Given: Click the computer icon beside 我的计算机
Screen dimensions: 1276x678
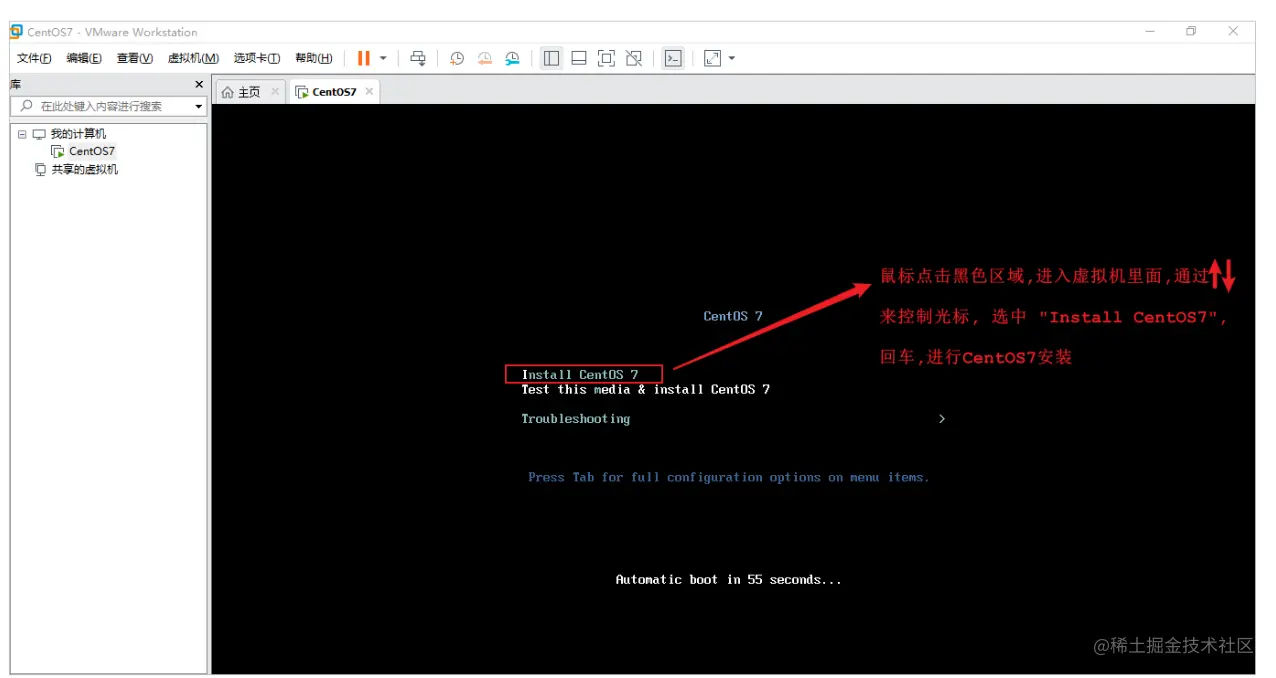Looking at the screenshot, I should 39,134.
